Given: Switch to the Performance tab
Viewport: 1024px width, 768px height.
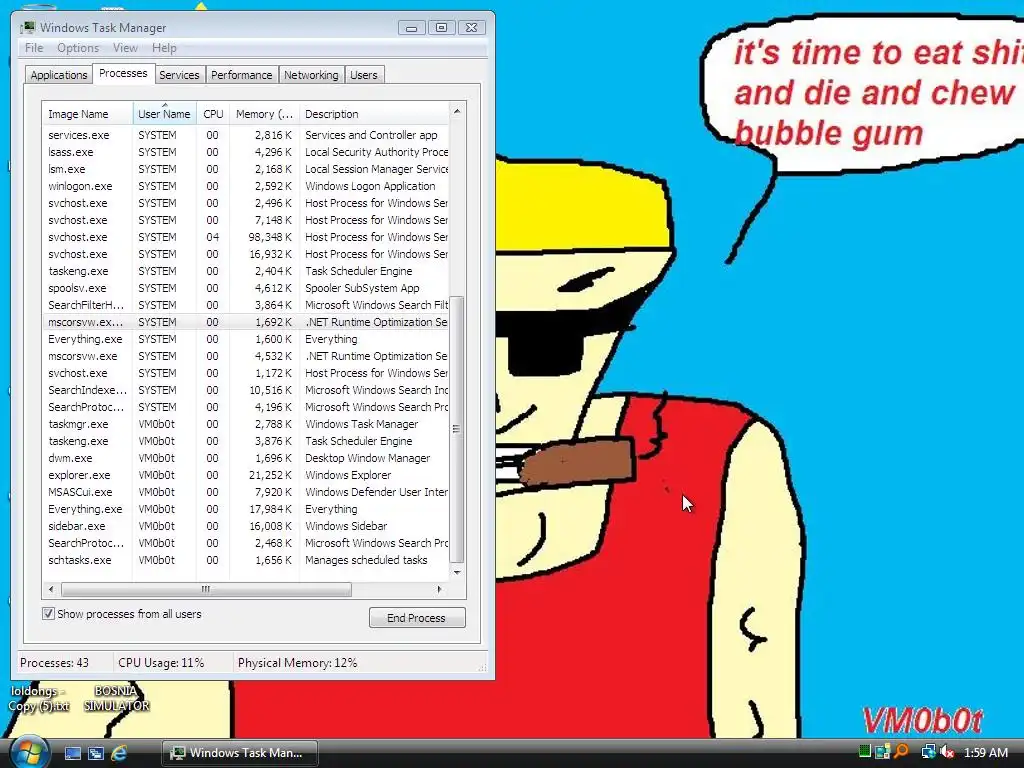Looking at the screenshot, I should tap(242, 75).
